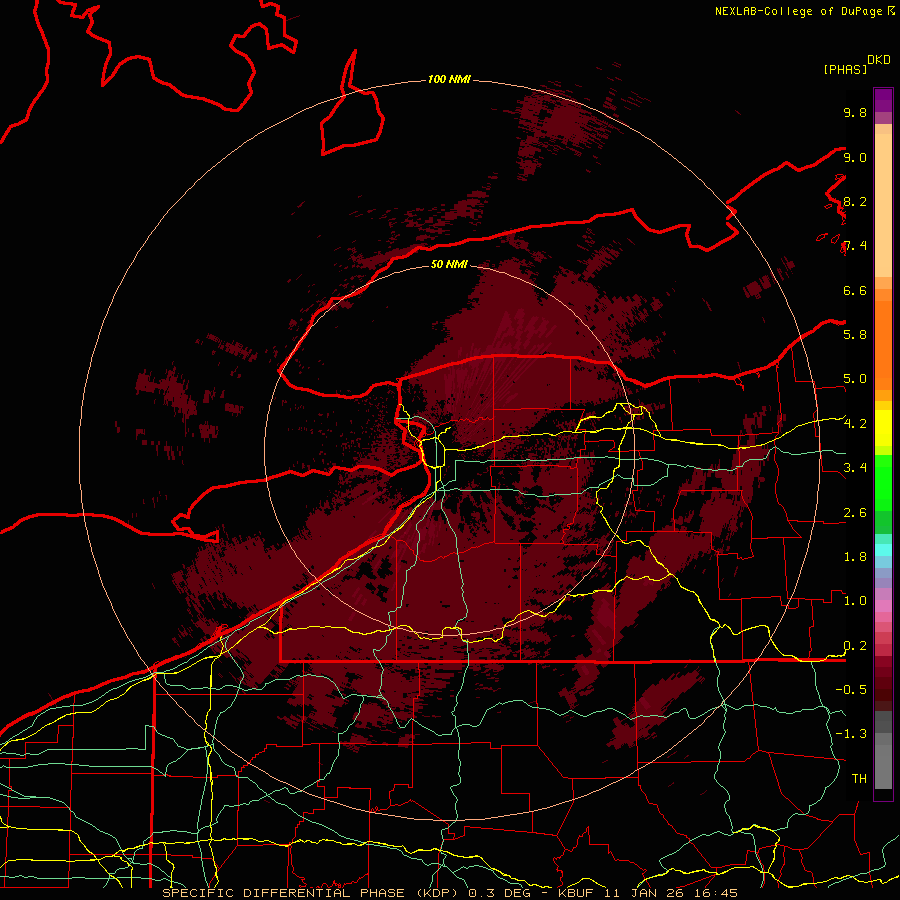This screenshot has width=900, height=900.
Task: Pick the orange band of the color bar
Action: click(883, 344)
